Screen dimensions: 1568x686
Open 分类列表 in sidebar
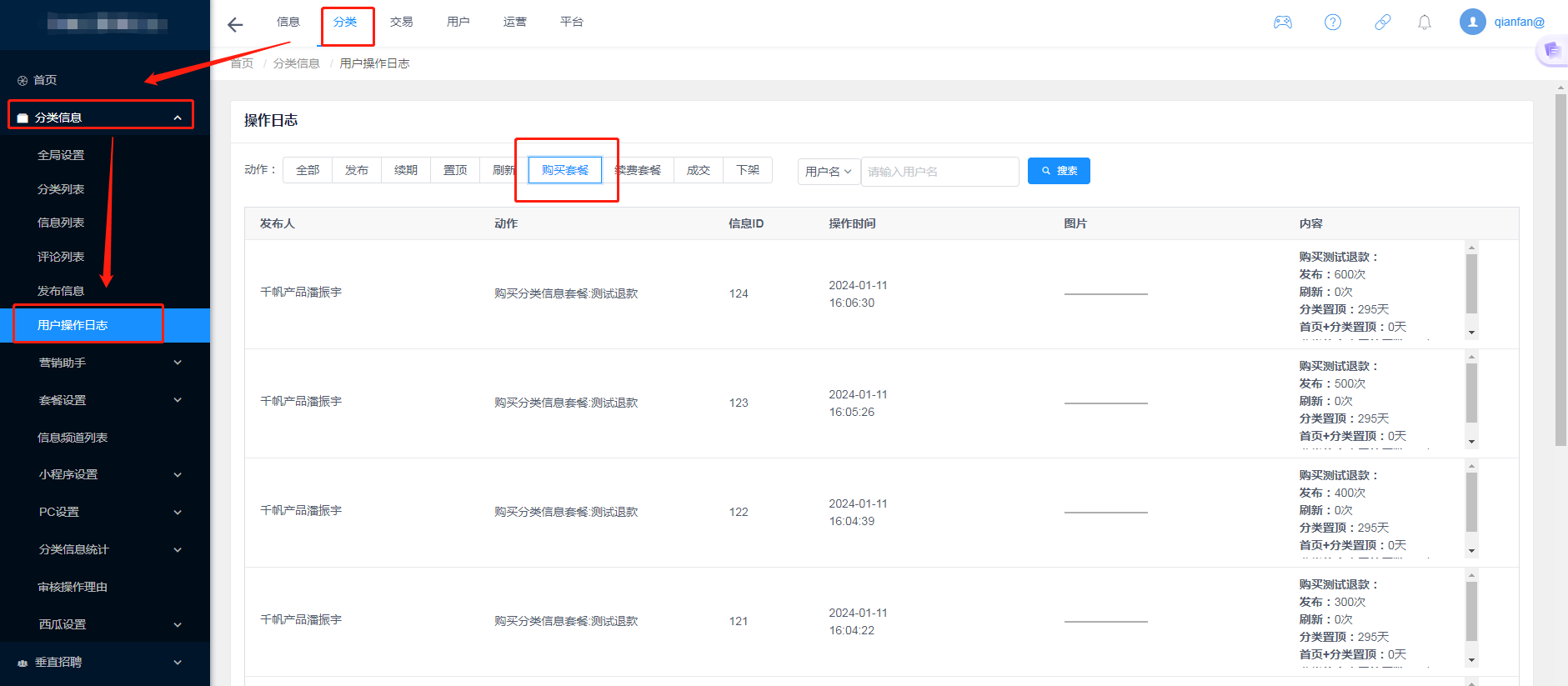(x=61, y=189)
